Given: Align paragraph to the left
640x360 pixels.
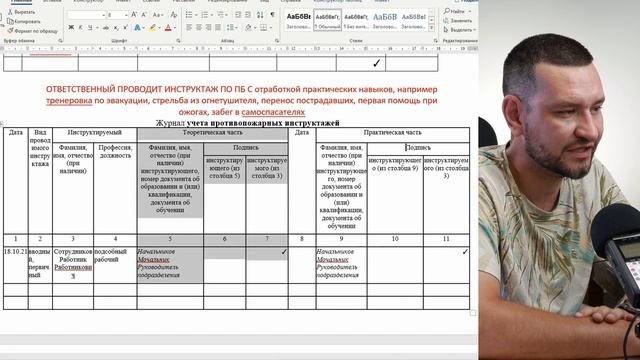Looking at the screenshot, I should (x=189, y=28).
